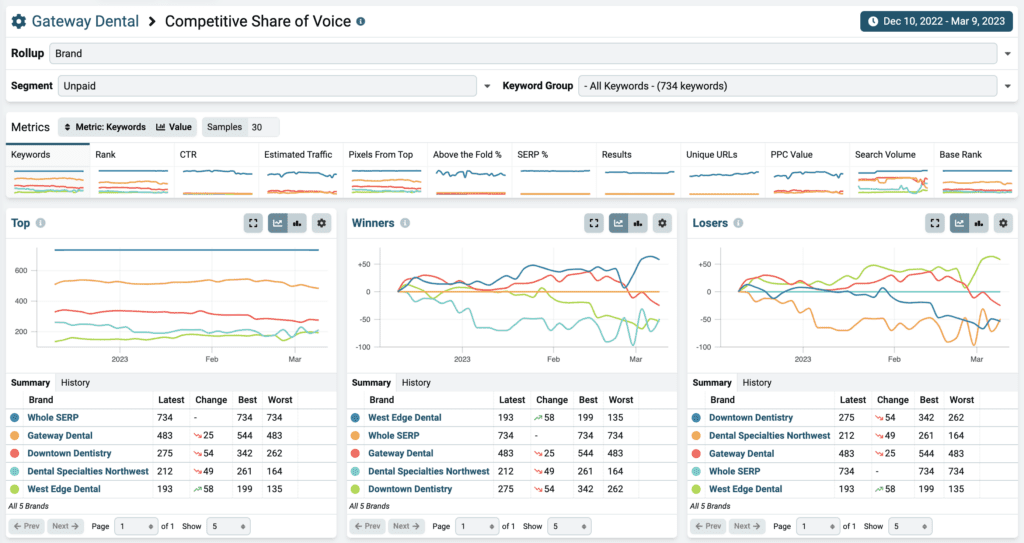
Task: Open the Metric: Keywords selector
Action: tap(104, 127)
